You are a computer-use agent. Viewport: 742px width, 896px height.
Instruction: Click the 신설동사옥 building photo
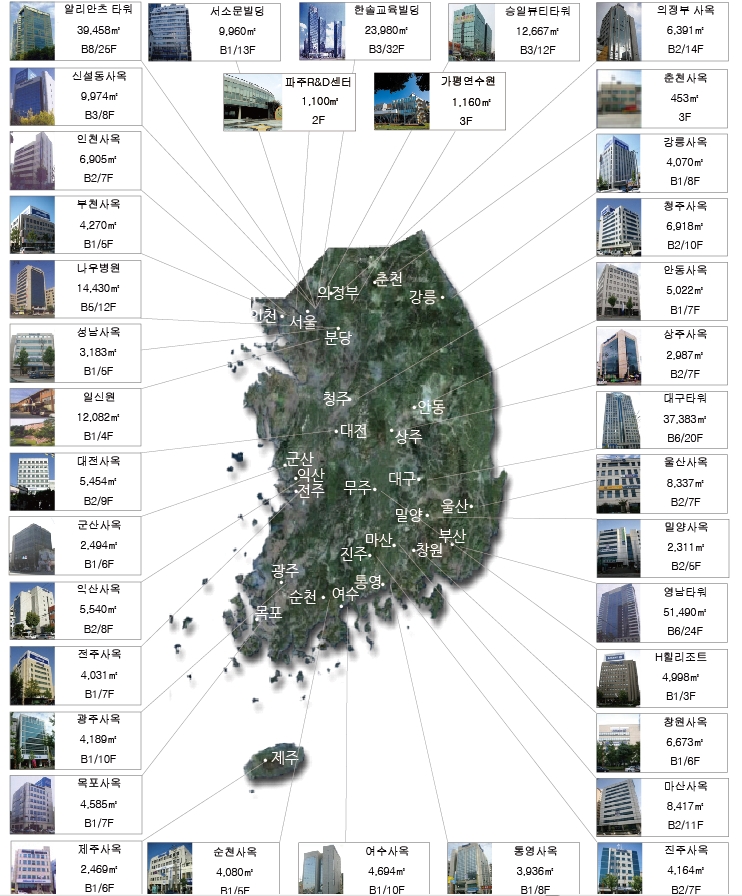pos(33,97)
